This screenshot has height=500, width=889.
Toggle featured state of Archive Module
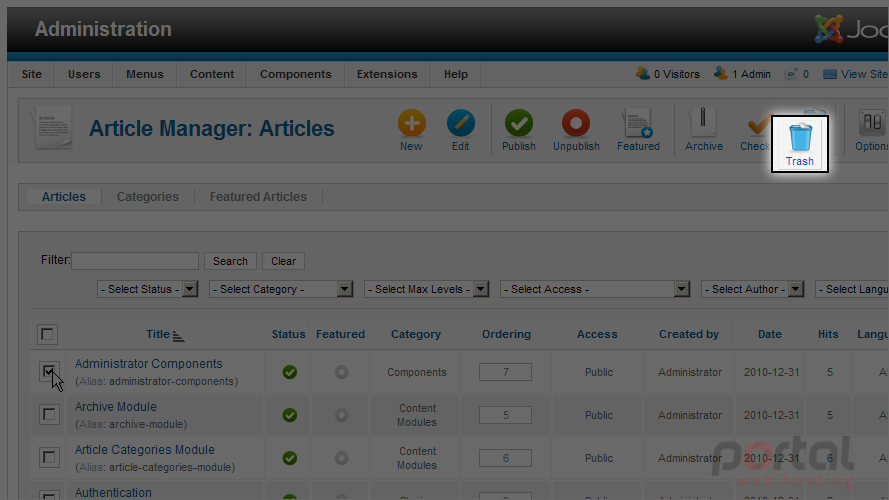click(341, 415)
